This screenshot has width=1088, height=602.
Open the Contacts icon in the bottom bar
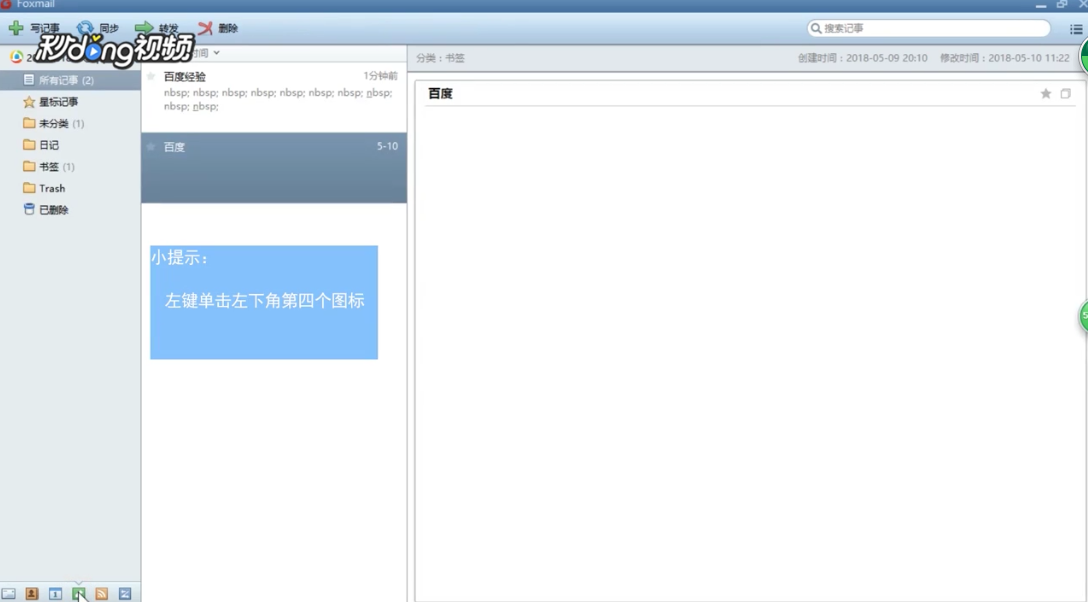(31, 593)
